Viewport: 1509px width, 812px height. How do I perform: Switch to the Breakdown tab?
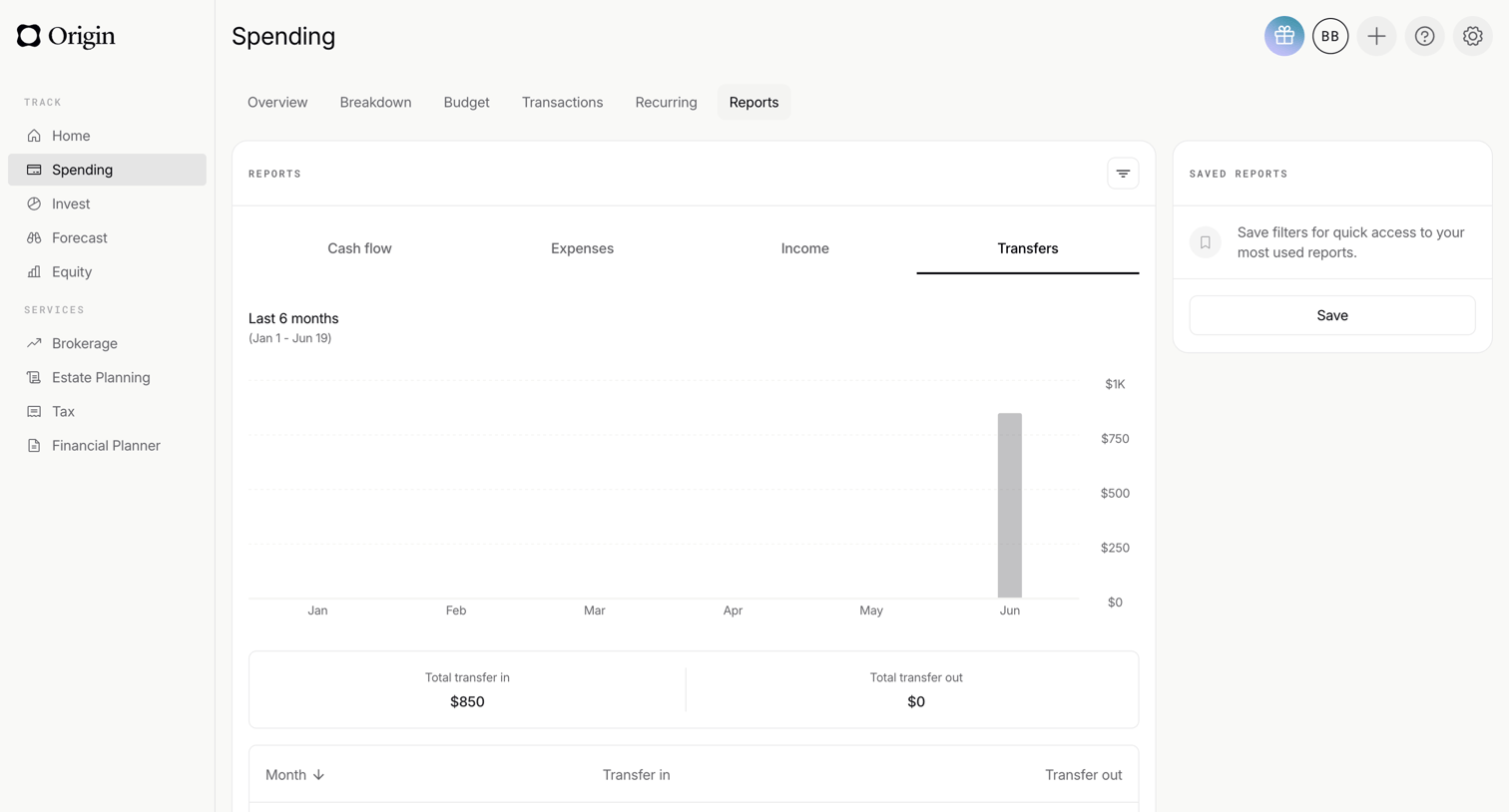375,102
